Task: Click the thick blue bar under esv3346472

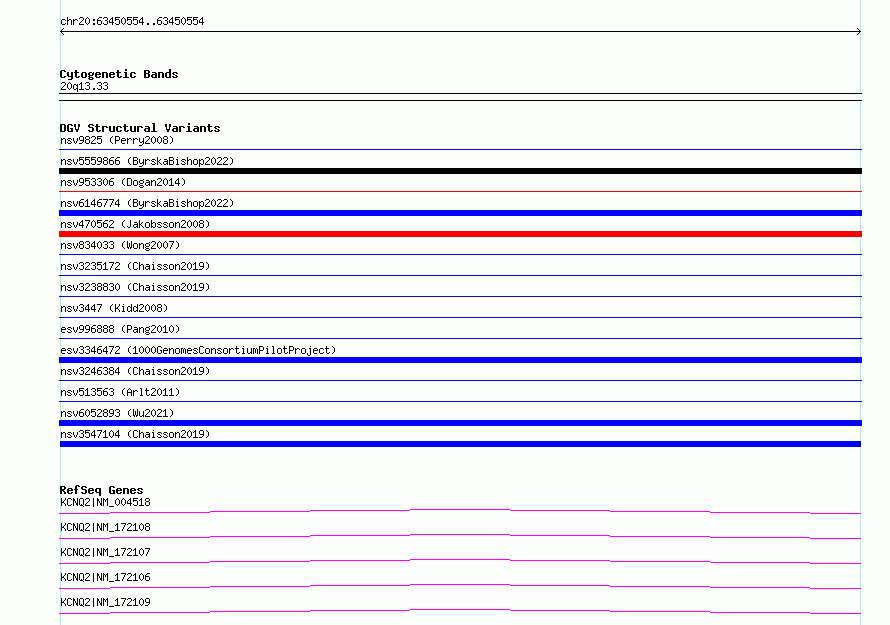Action: click(460, 360)
